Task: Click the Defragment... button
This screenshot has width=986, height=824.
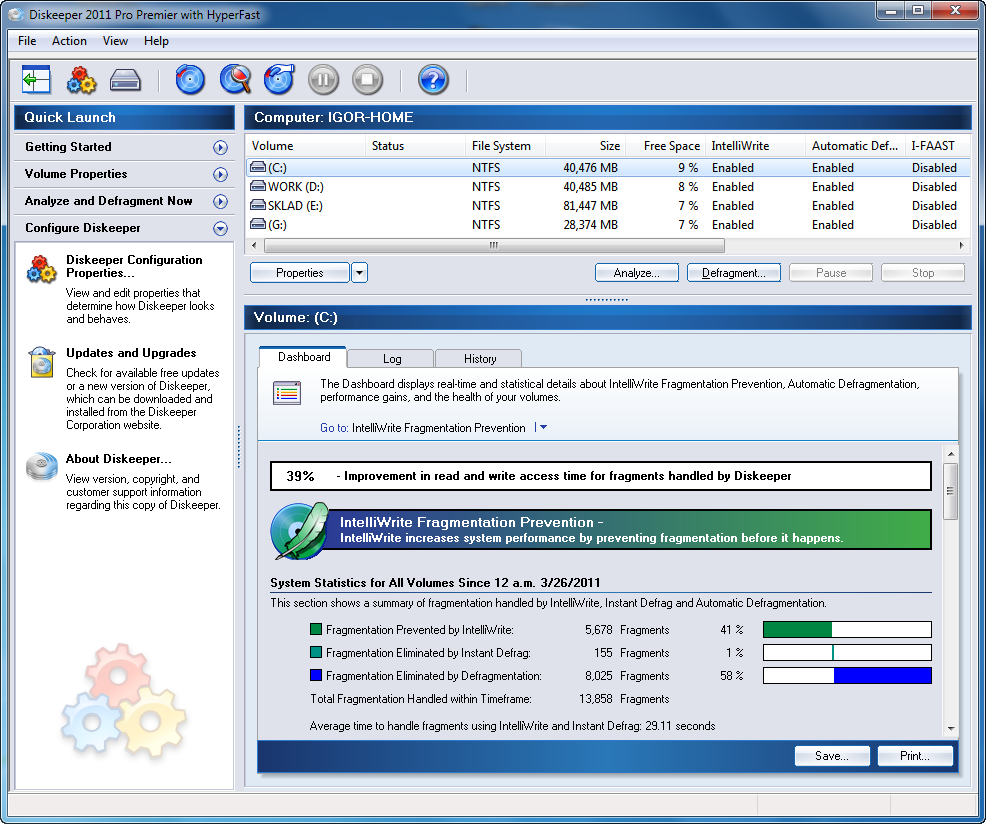Action: tap(733, 273)
